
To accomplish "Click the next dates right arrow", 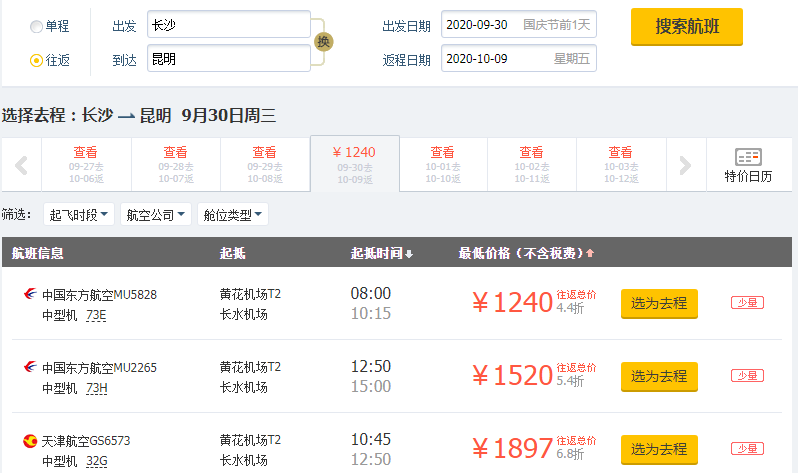I will pyautogui.click(x=685, y=165).
